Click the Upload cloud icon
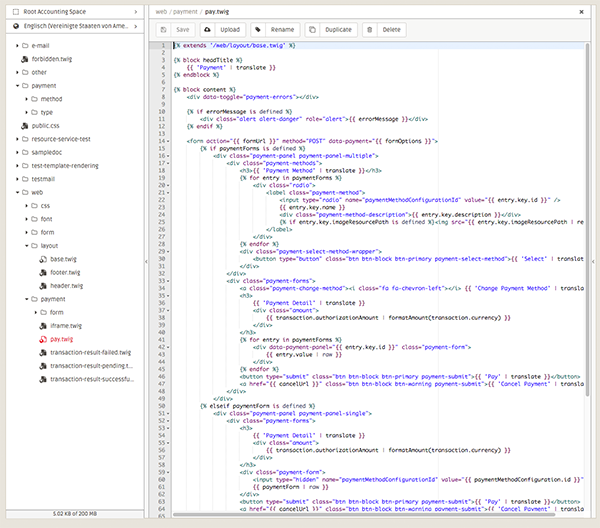This screenshot has width=600, height=528. (x=207, y=31)
